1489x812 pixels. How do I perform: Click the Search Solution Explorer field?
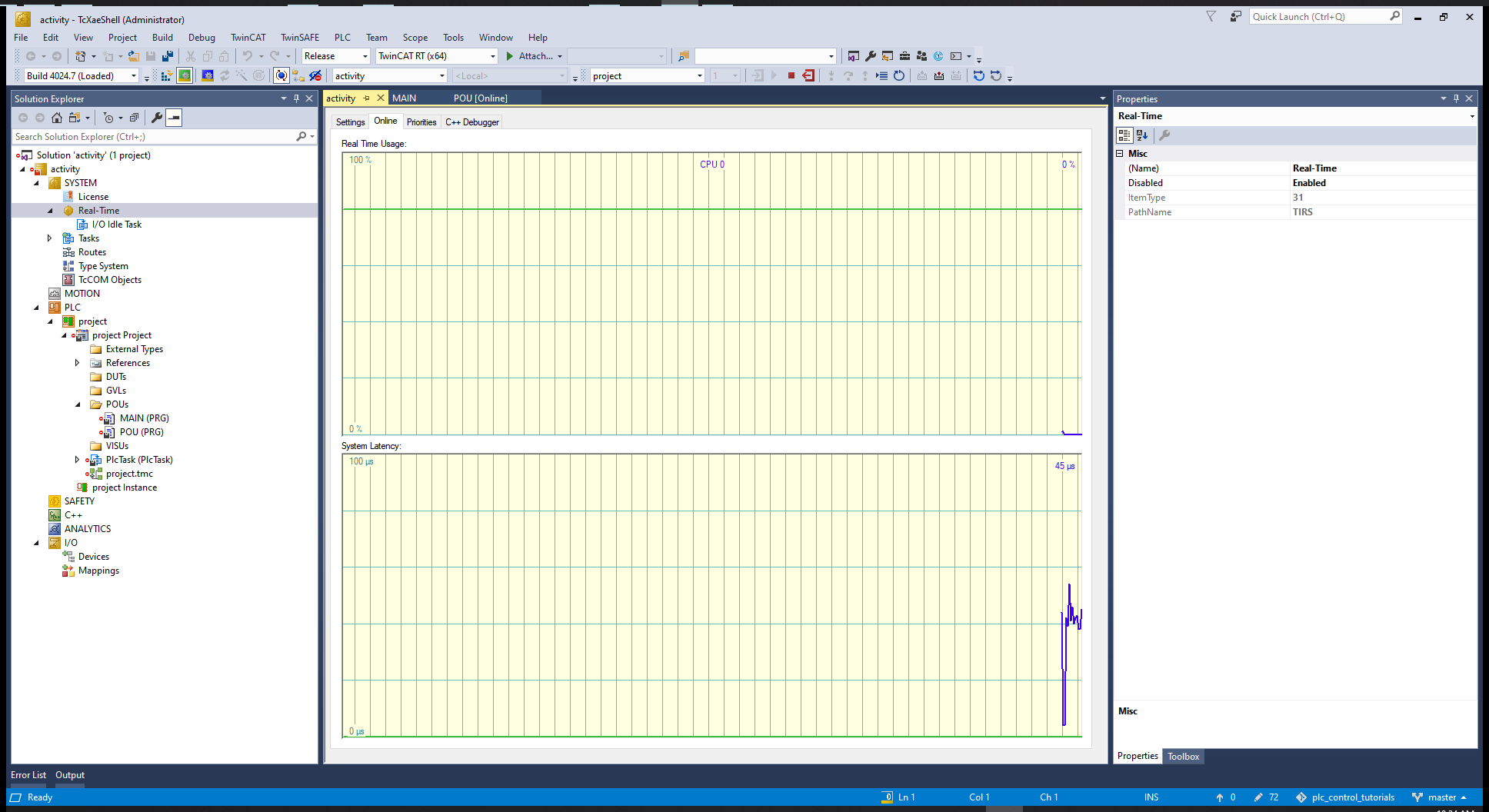click(x=154, y=137)
